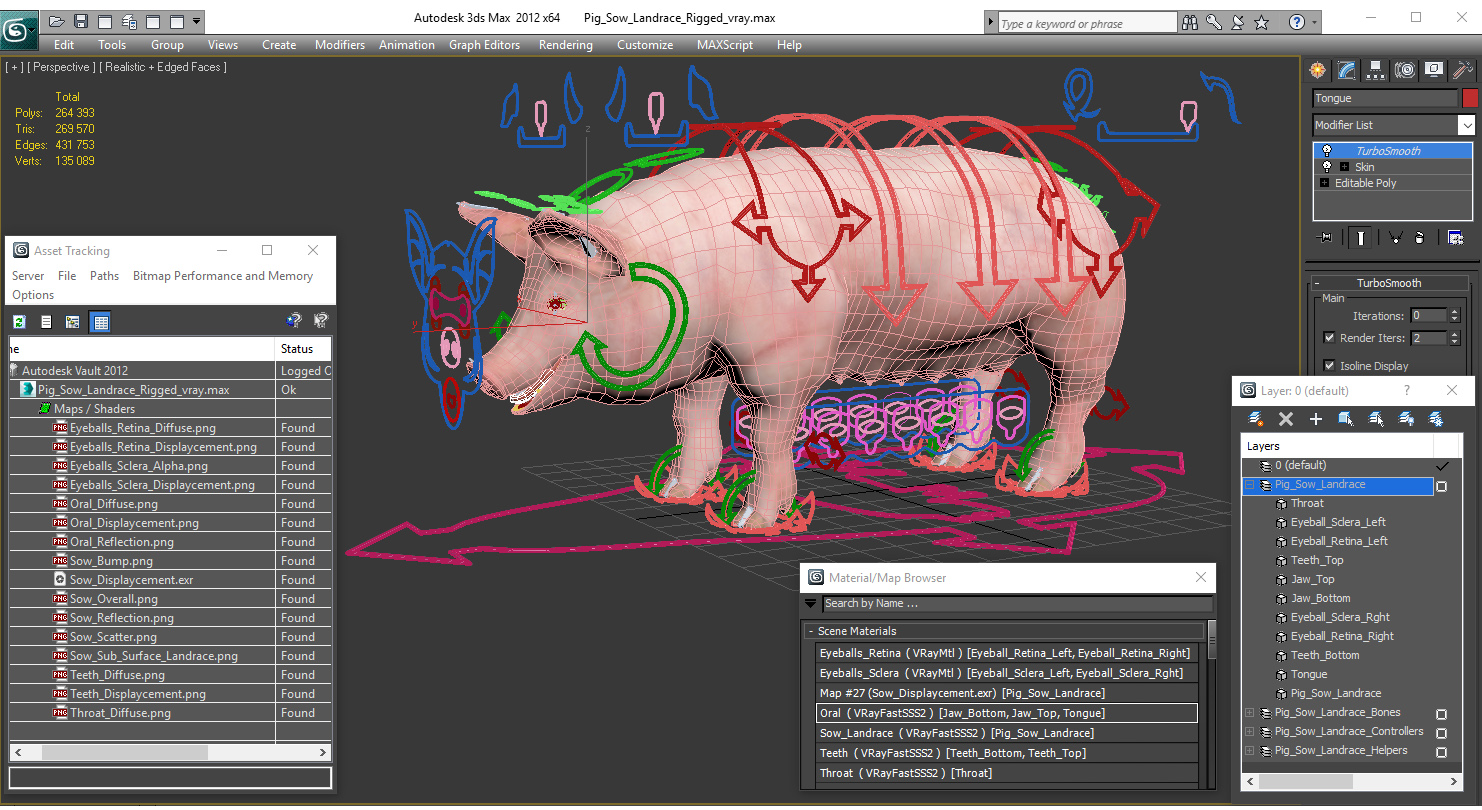Click the Status column header in Asset Tracking
The image size is (1482, 810).
(304, 349)
